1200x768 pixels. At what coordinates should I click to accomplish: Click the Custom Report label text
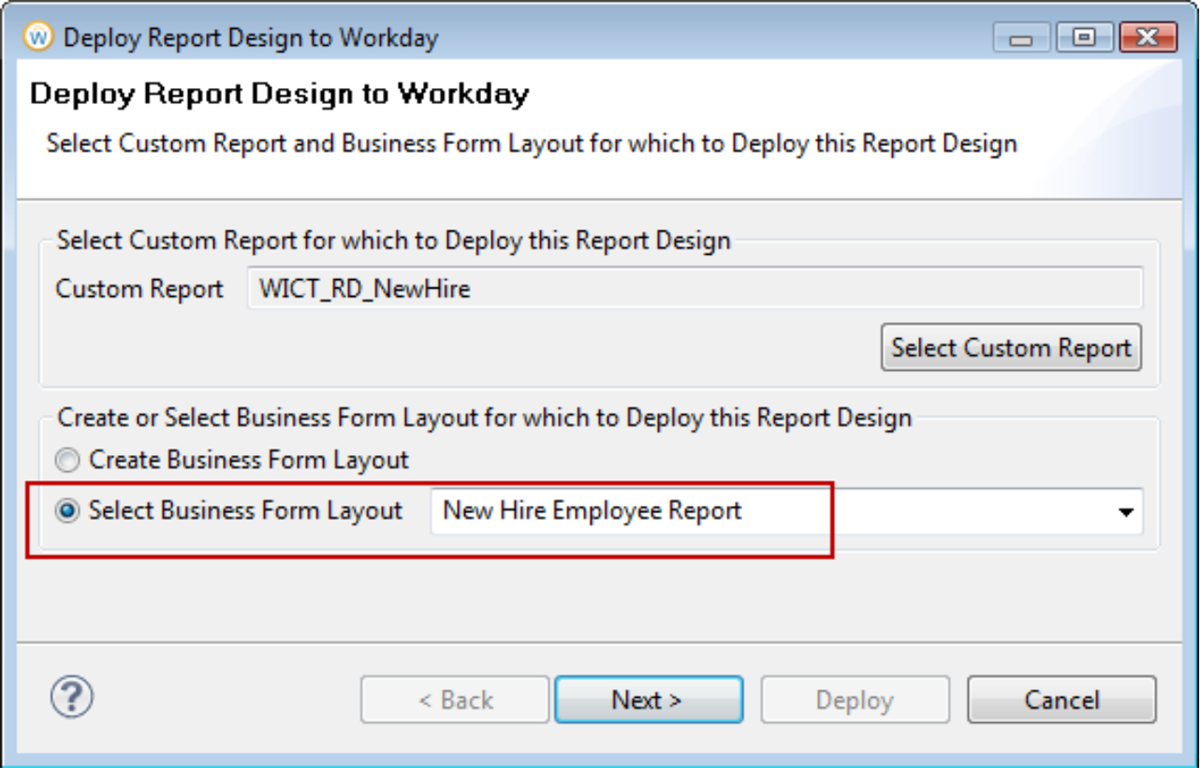[x=139, y=289]
